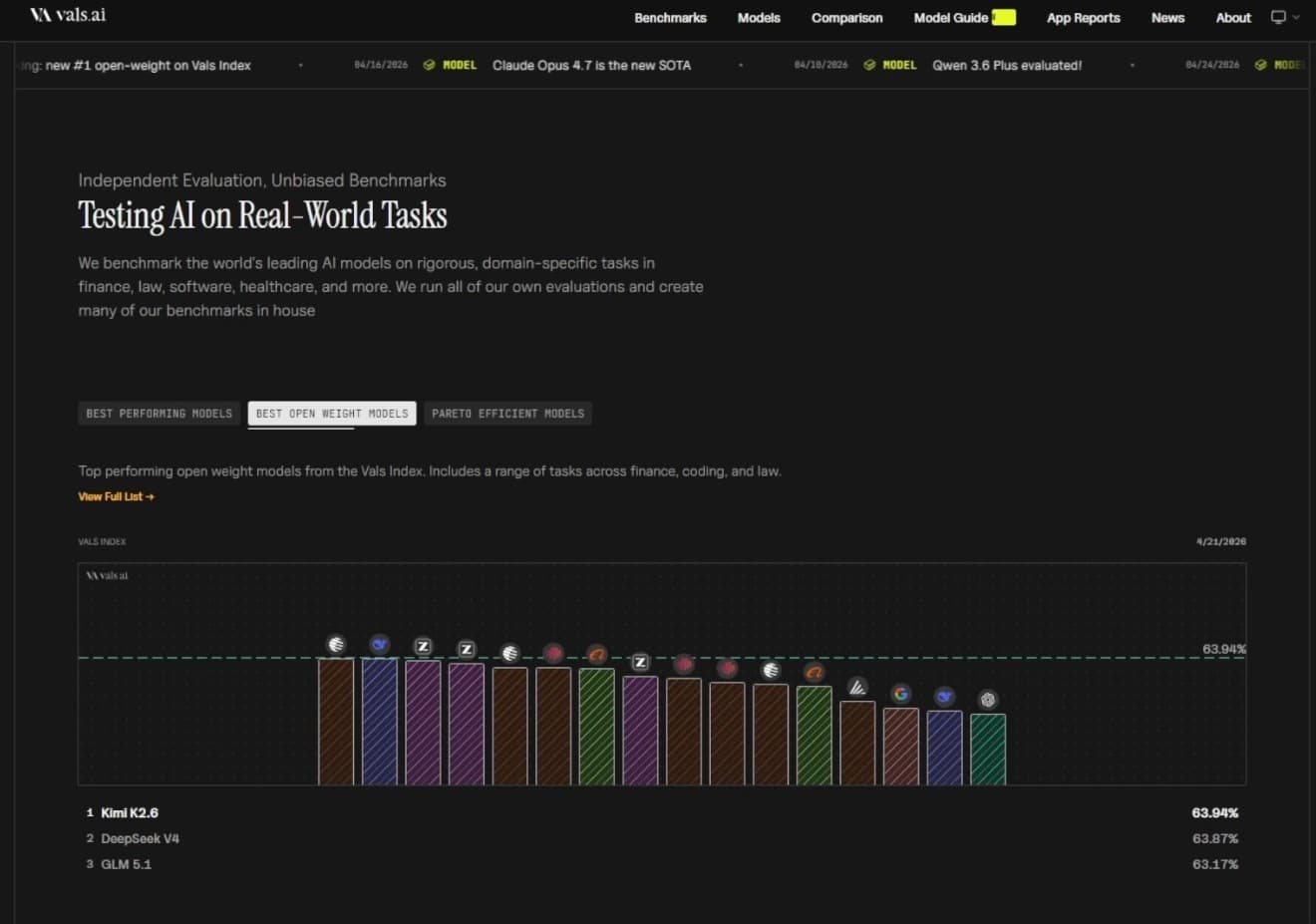Click the Kimi icon above the first bar
1316x924 pixels.
[336, 645]
